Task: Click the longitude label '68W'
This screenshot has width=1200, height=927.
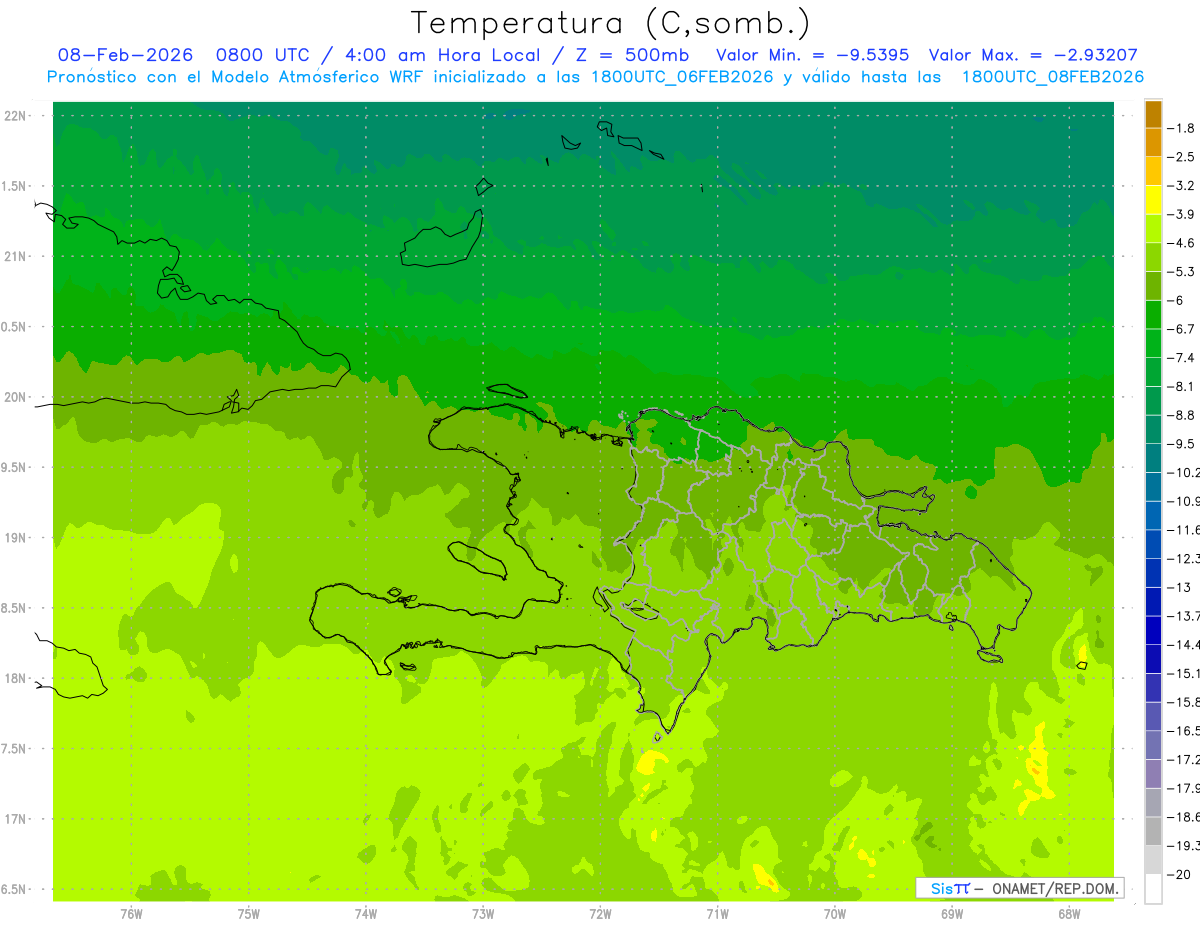Action: 1069,914
